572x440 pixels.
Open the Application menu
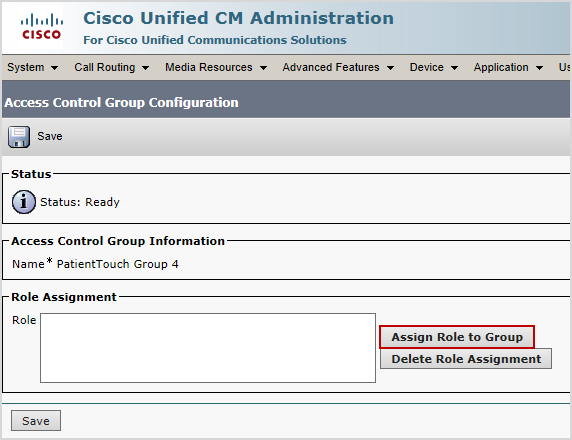[508, 67]
